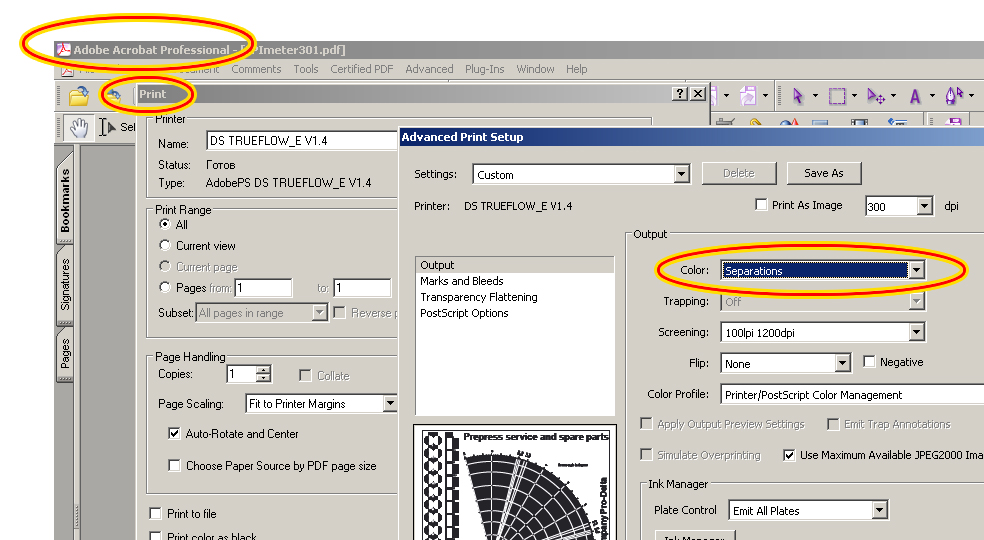Click the Open folder toolbar icon
The height and width of the screenshot is (540, 984).
(x=79, y=95)
